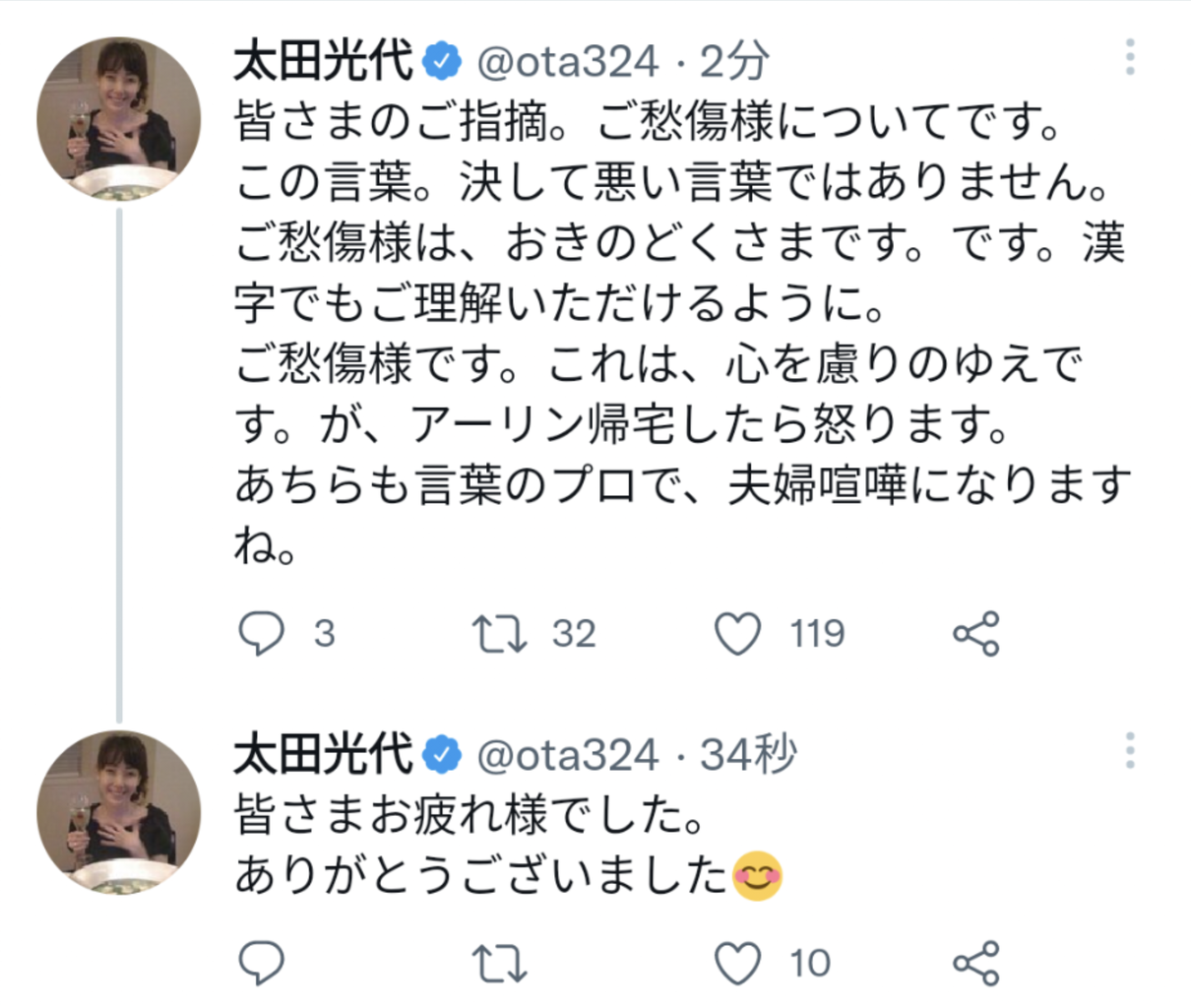1191x1008 pixels.
Task: Open more options on the 2分 tweet
Action: click(x=1130, y=58)
